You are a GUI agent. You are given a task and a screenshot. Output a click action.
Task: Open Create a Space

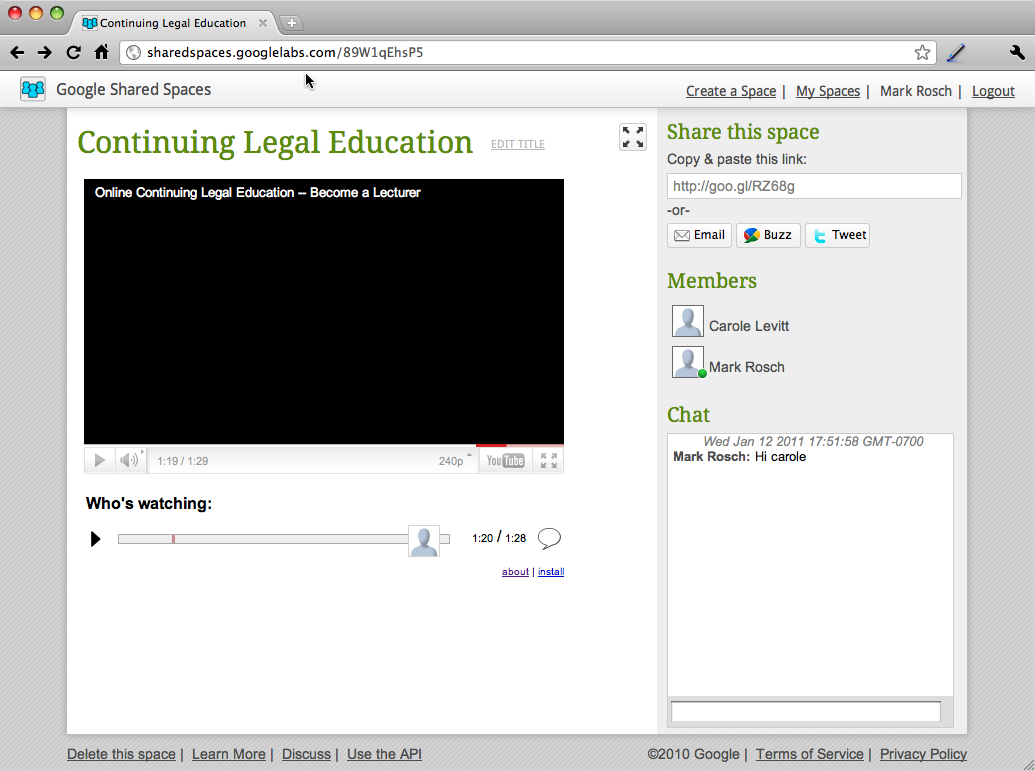click(731, 91)
